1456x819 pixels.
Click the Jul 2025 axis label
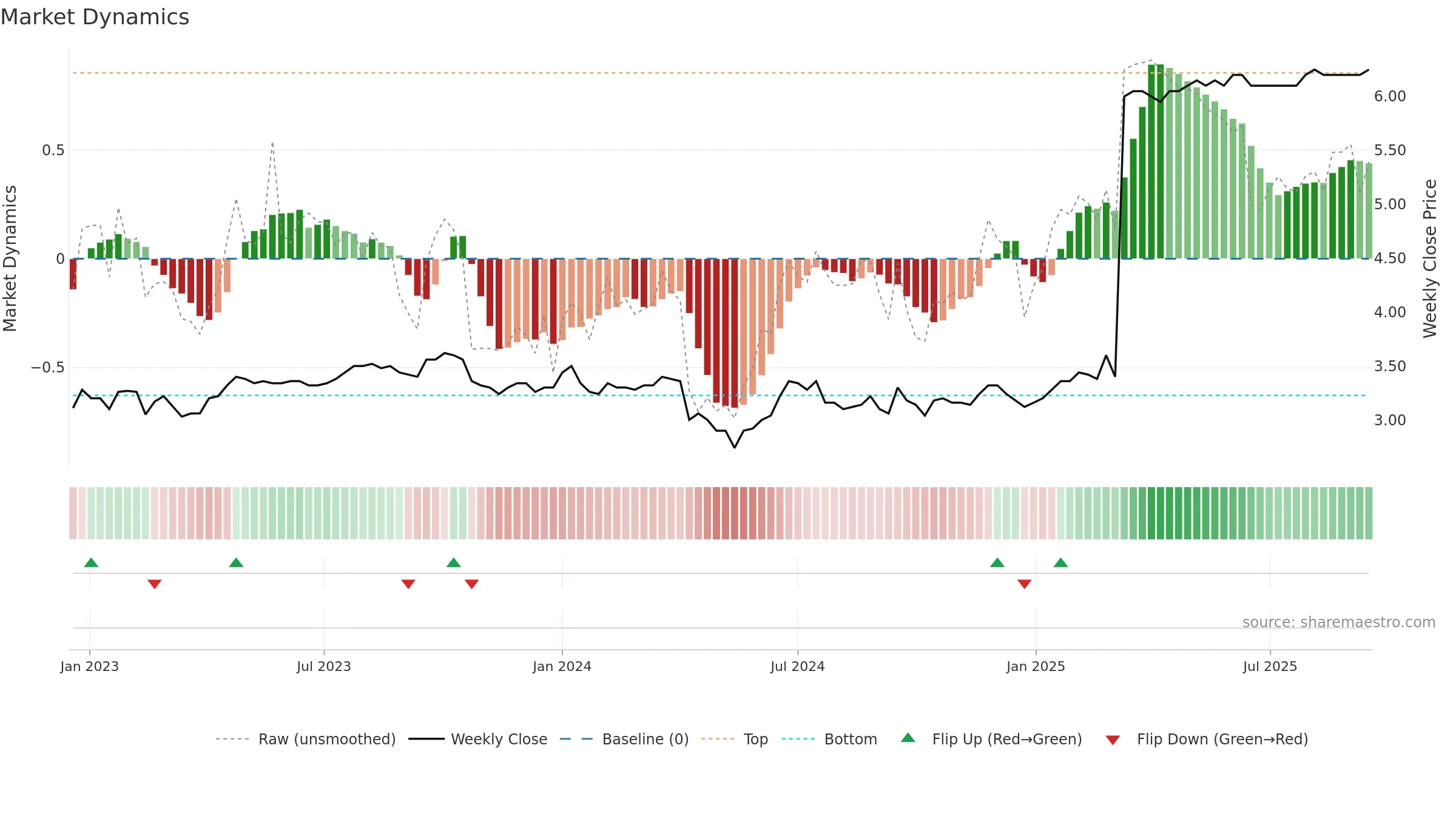click(x=1270, y=666)
